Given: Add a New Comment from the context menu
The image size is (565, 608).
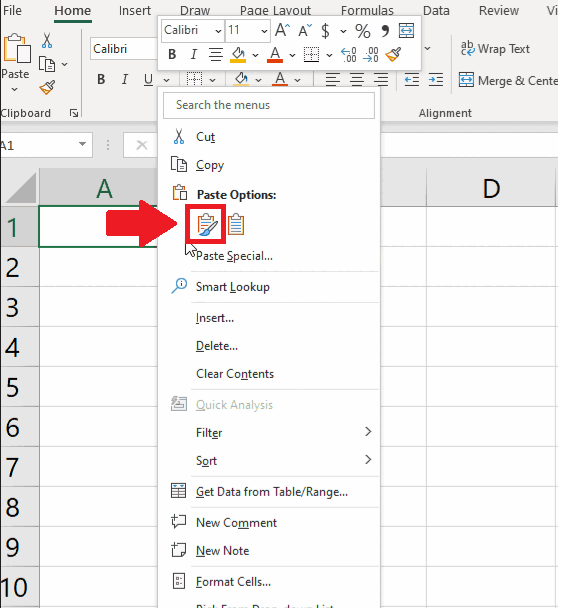Looking at the screenshot, I should 270,523.
